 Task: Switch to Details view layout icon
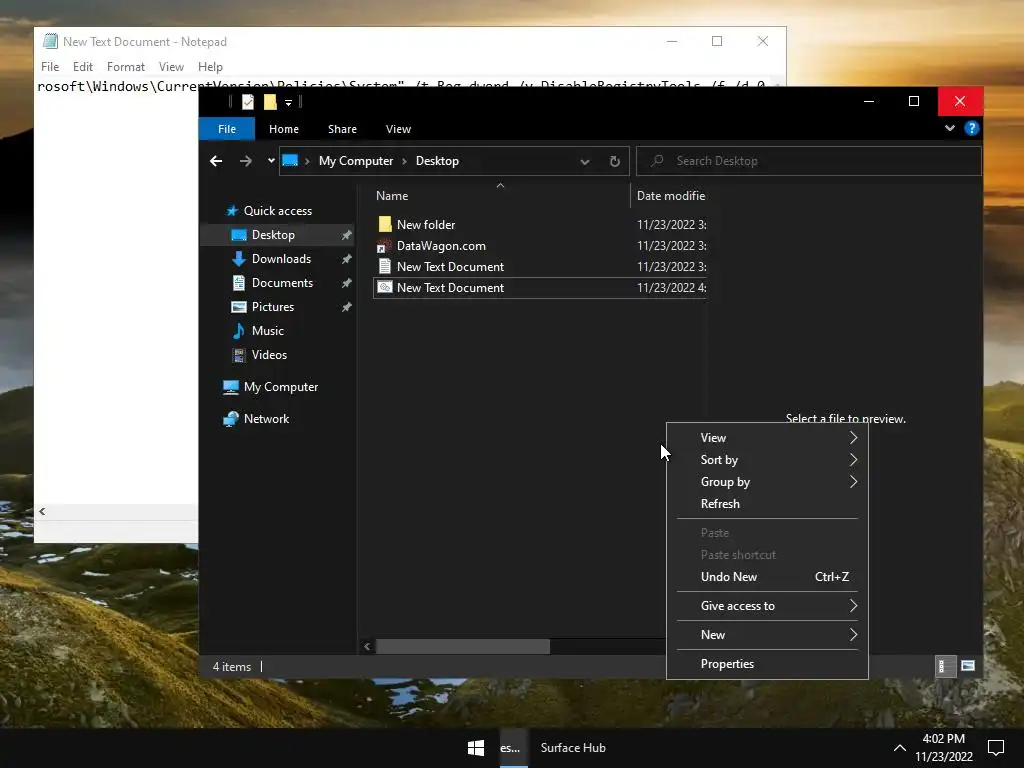point(945,666)
